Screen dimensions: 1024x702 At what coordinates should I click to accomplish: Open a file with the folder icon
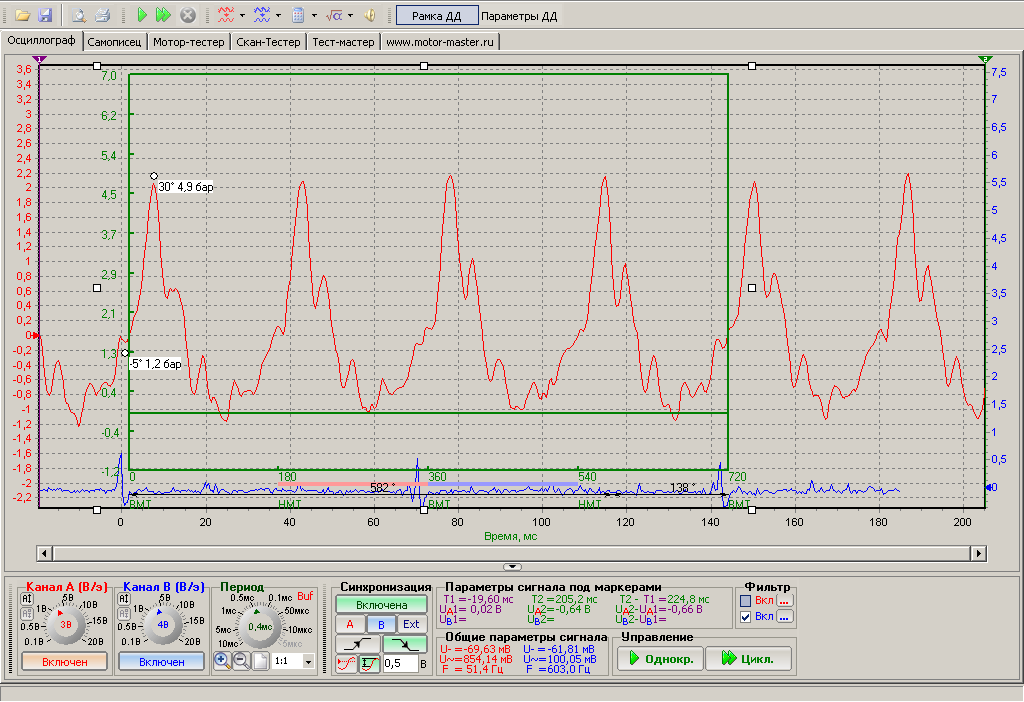coord(23,15)
